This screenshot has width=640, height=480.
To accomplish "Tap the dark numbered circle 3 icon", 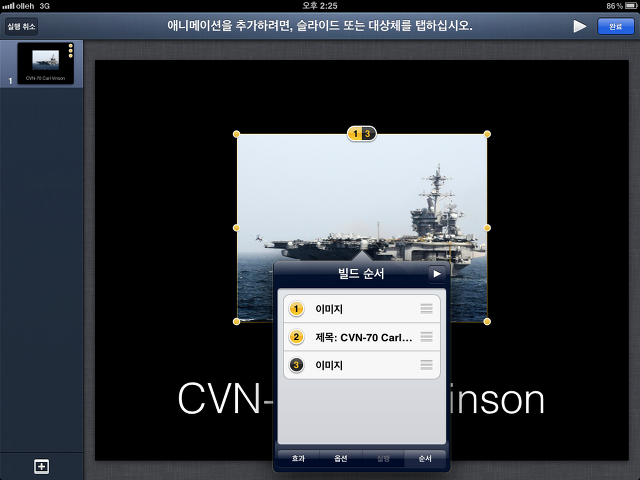I will [x=296, y=365].
